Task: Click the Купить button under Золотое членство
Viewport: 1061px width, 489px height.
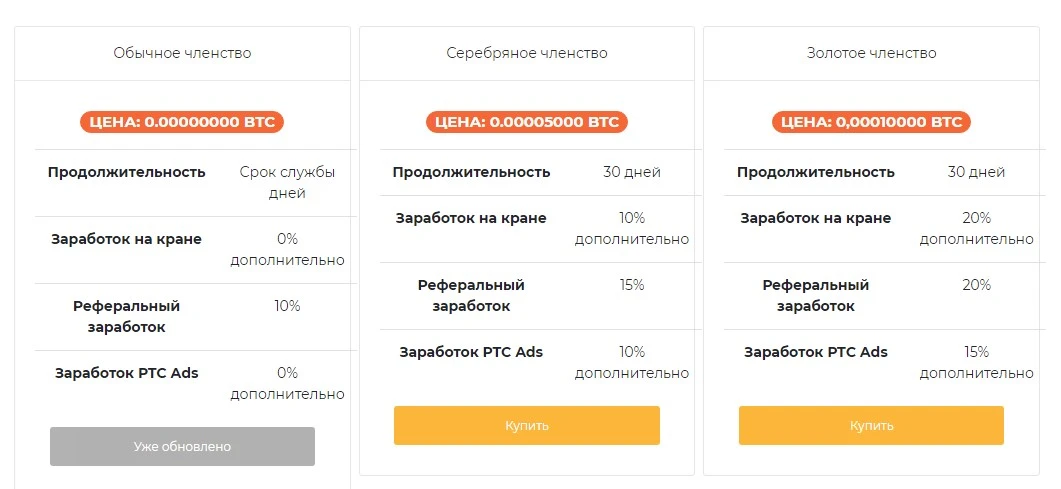Action: tap(872, 425)
